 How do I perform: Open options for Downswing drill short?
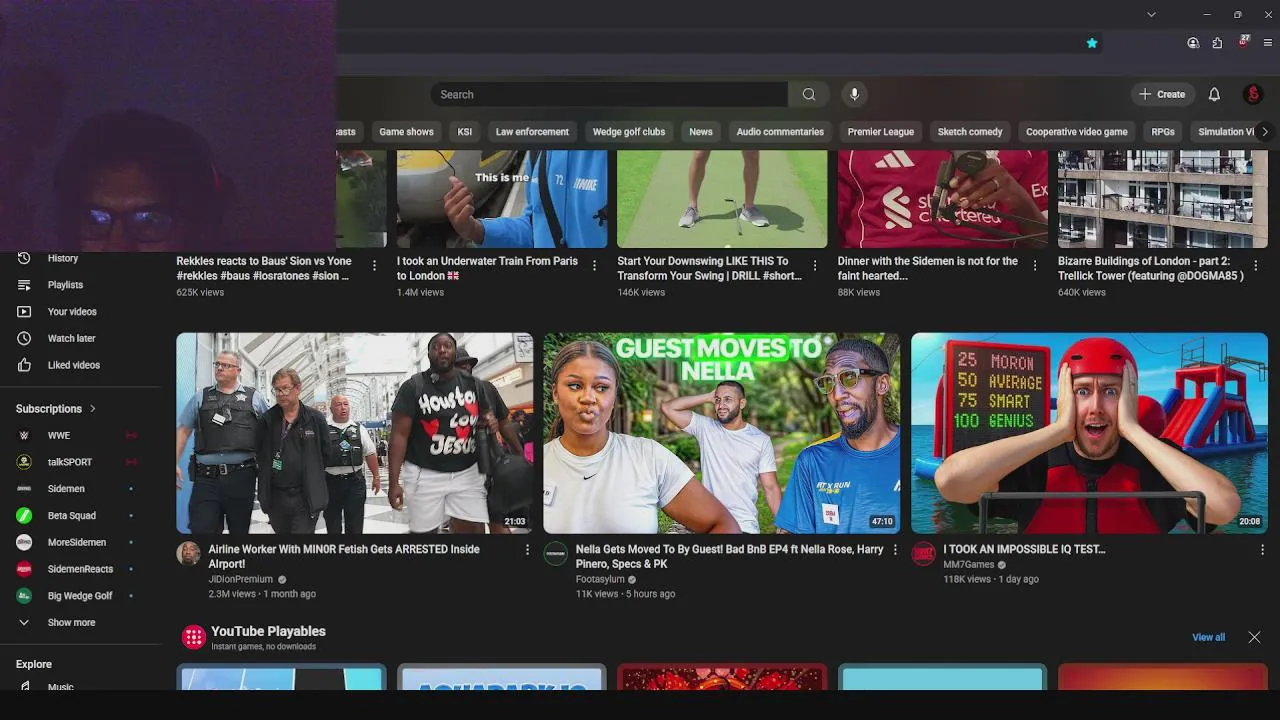click(x=815, y=265)
